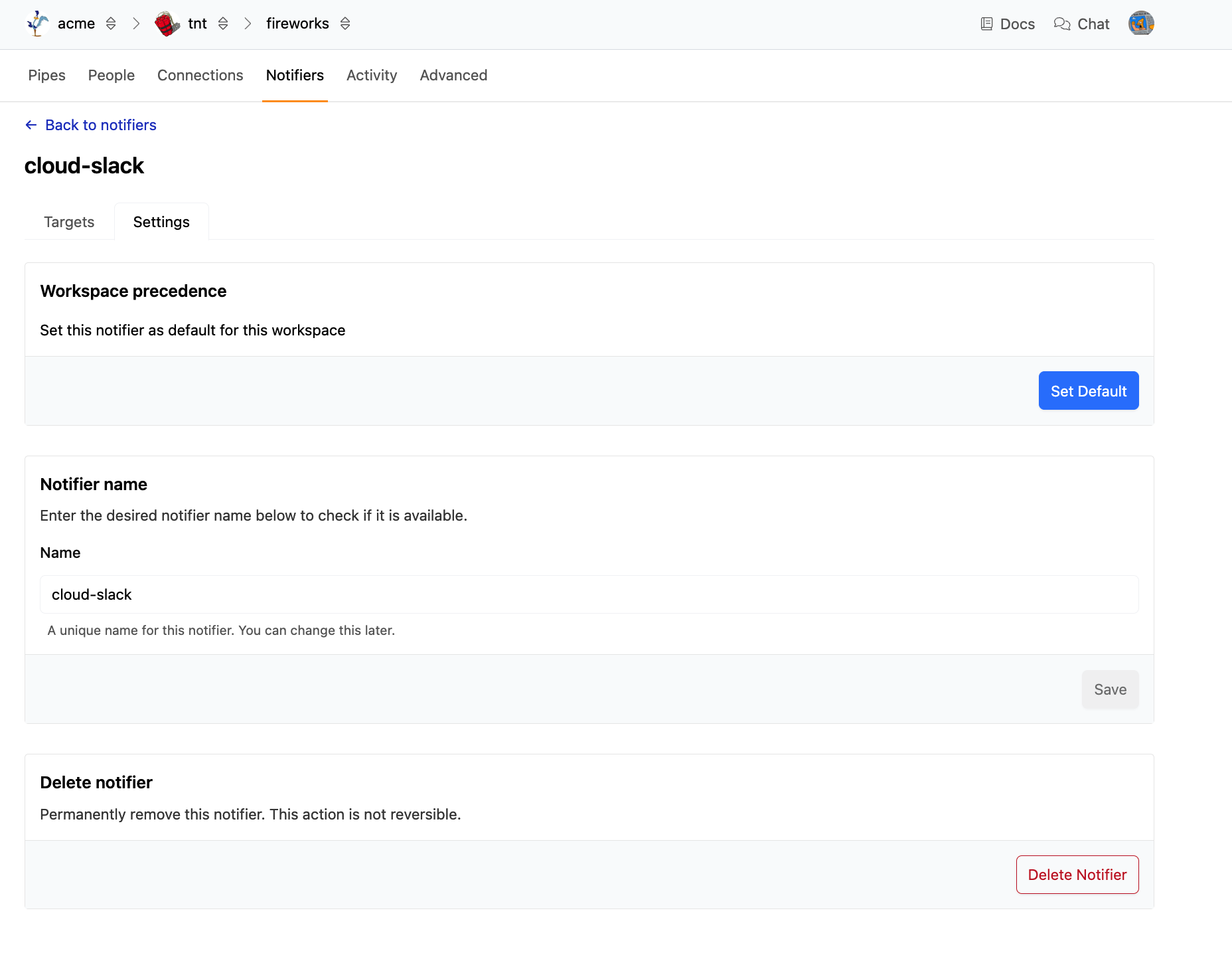Expand the acme organization switcher
Viewport: 1232px width, 955px height.
(x=111, y=24)
